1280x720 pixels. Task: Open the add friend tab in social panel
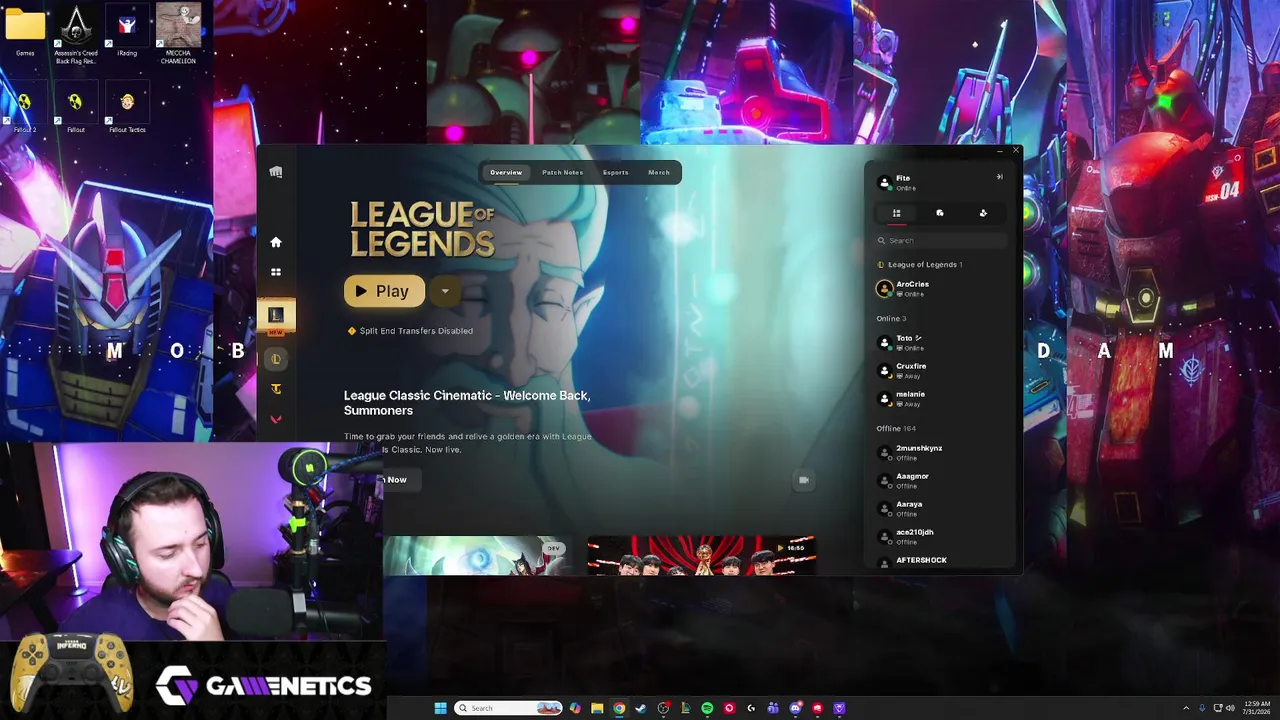click(983, 213)
